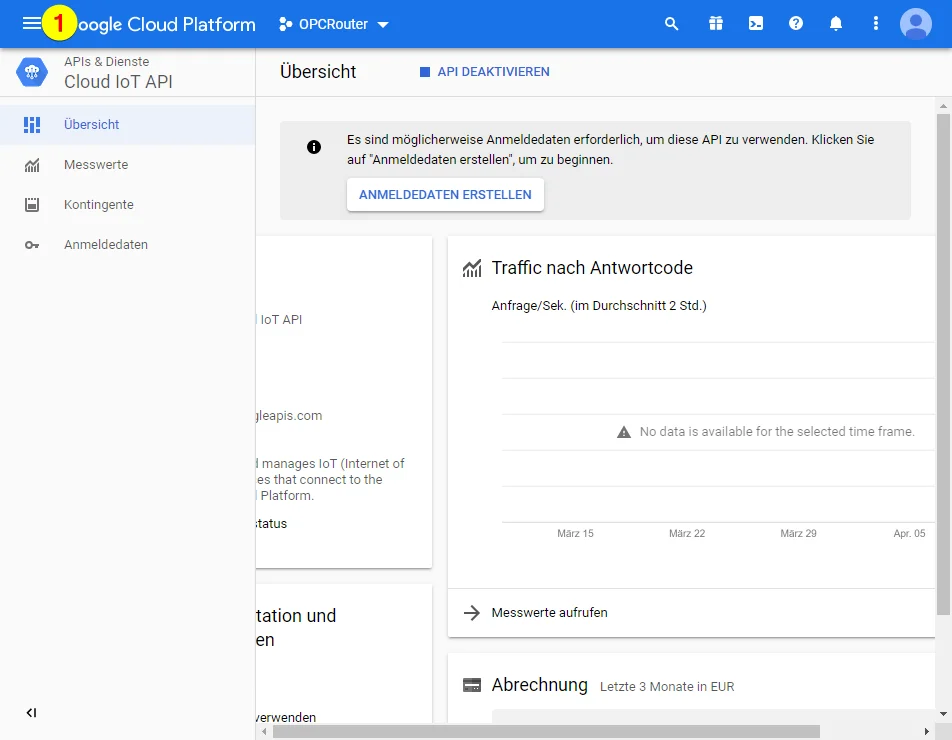Click the horizontal scrollbar thumb
The height and width of the screenshot is (740, 952).
pos(546,731)
